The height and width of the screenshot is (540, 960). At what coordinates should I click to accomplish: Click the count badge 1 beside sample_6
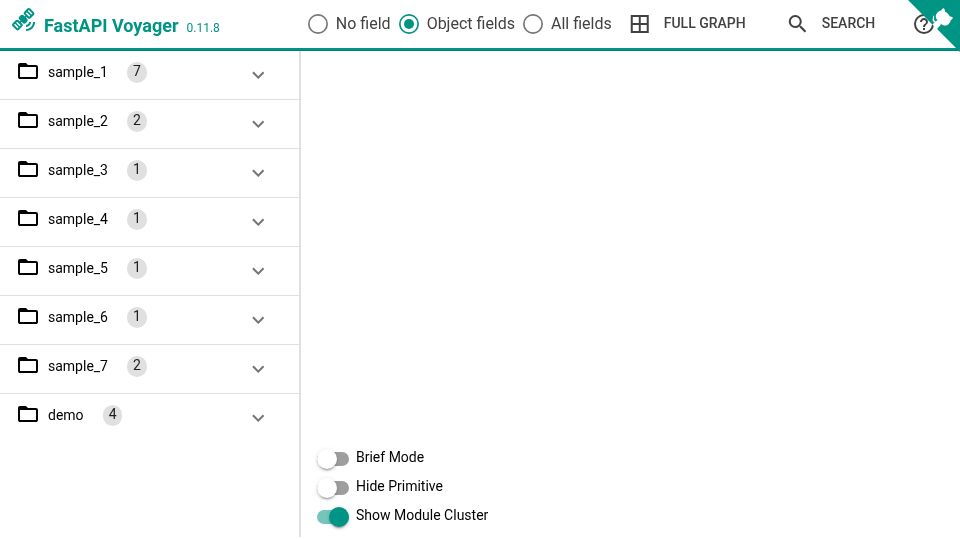click(x=137, y=317)
